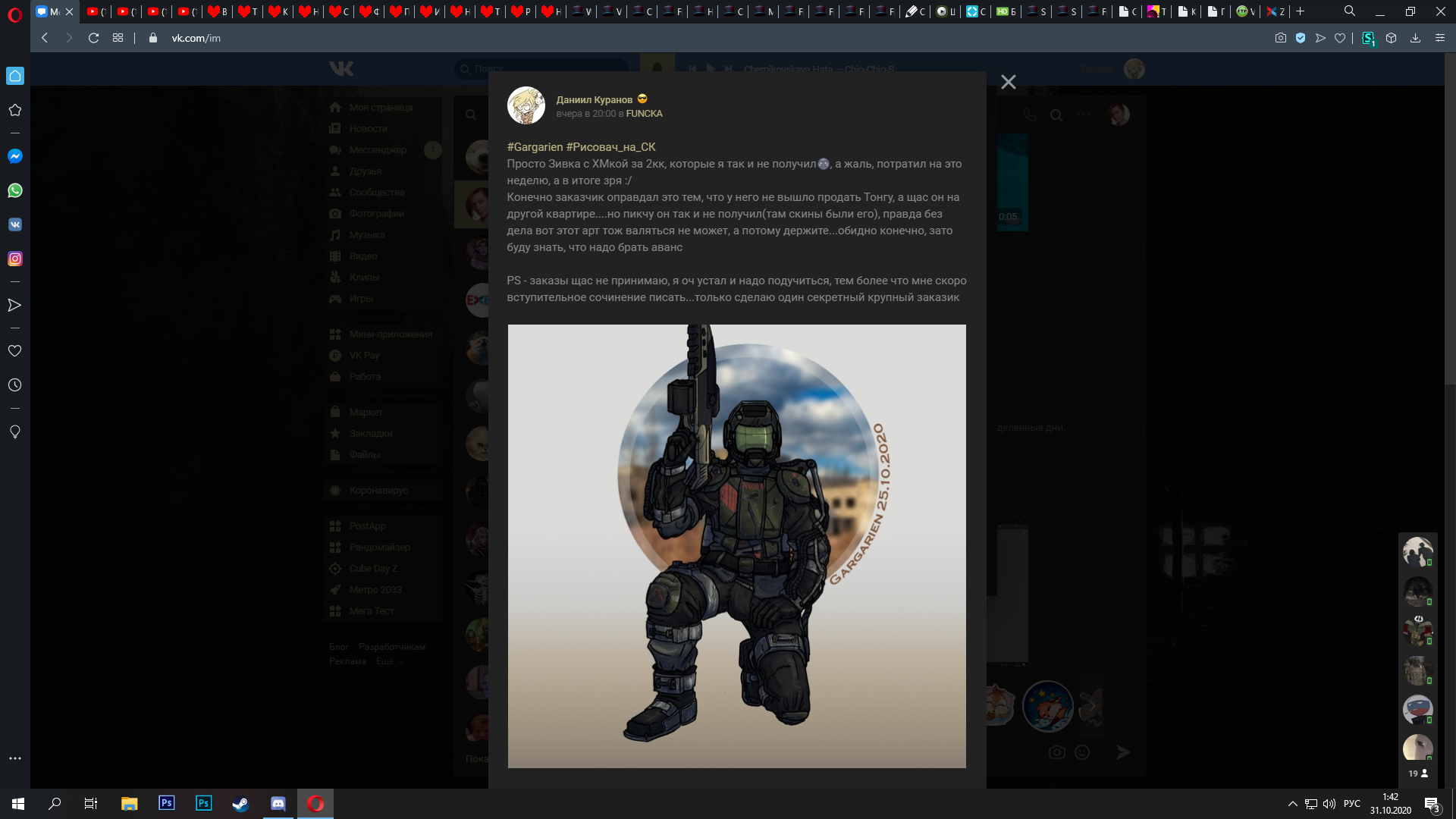Screen dimensions: 1456x819
Task: Open Opera main menu logo
Action: 14,15
